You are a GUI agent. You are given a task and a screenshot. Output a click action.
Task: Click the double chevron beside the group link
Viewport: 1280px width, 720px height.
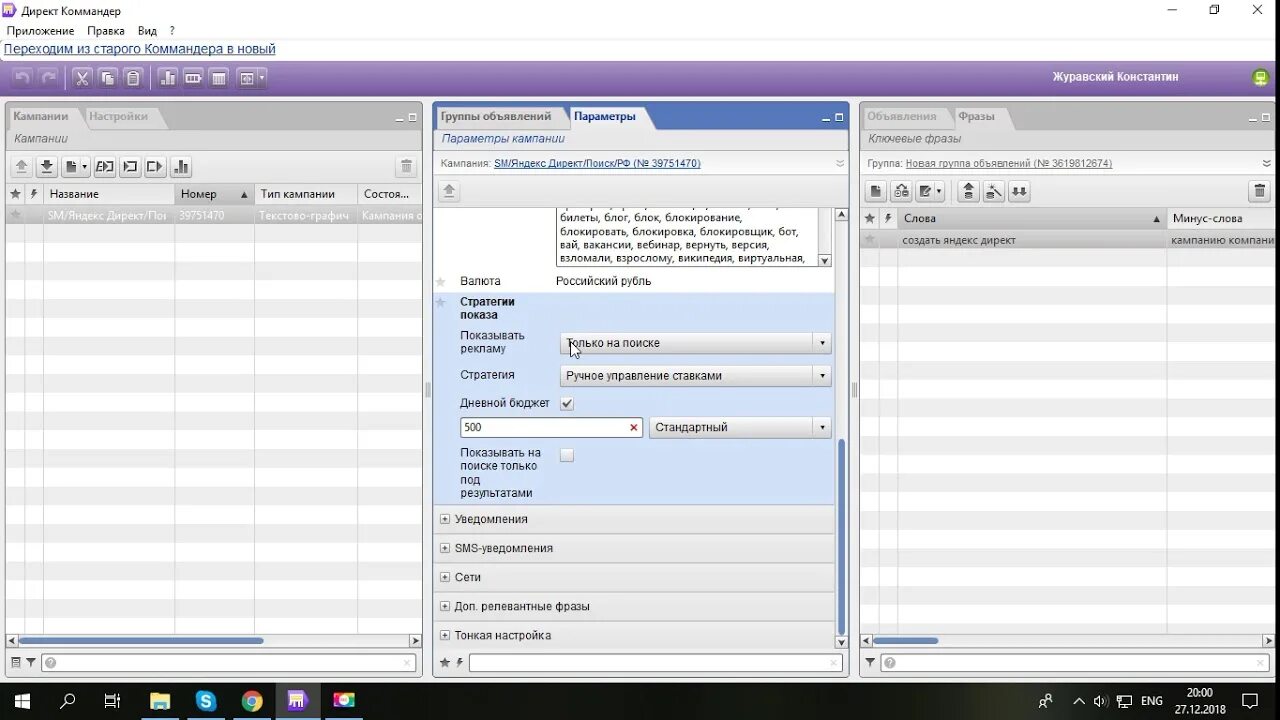point(1267,163)
